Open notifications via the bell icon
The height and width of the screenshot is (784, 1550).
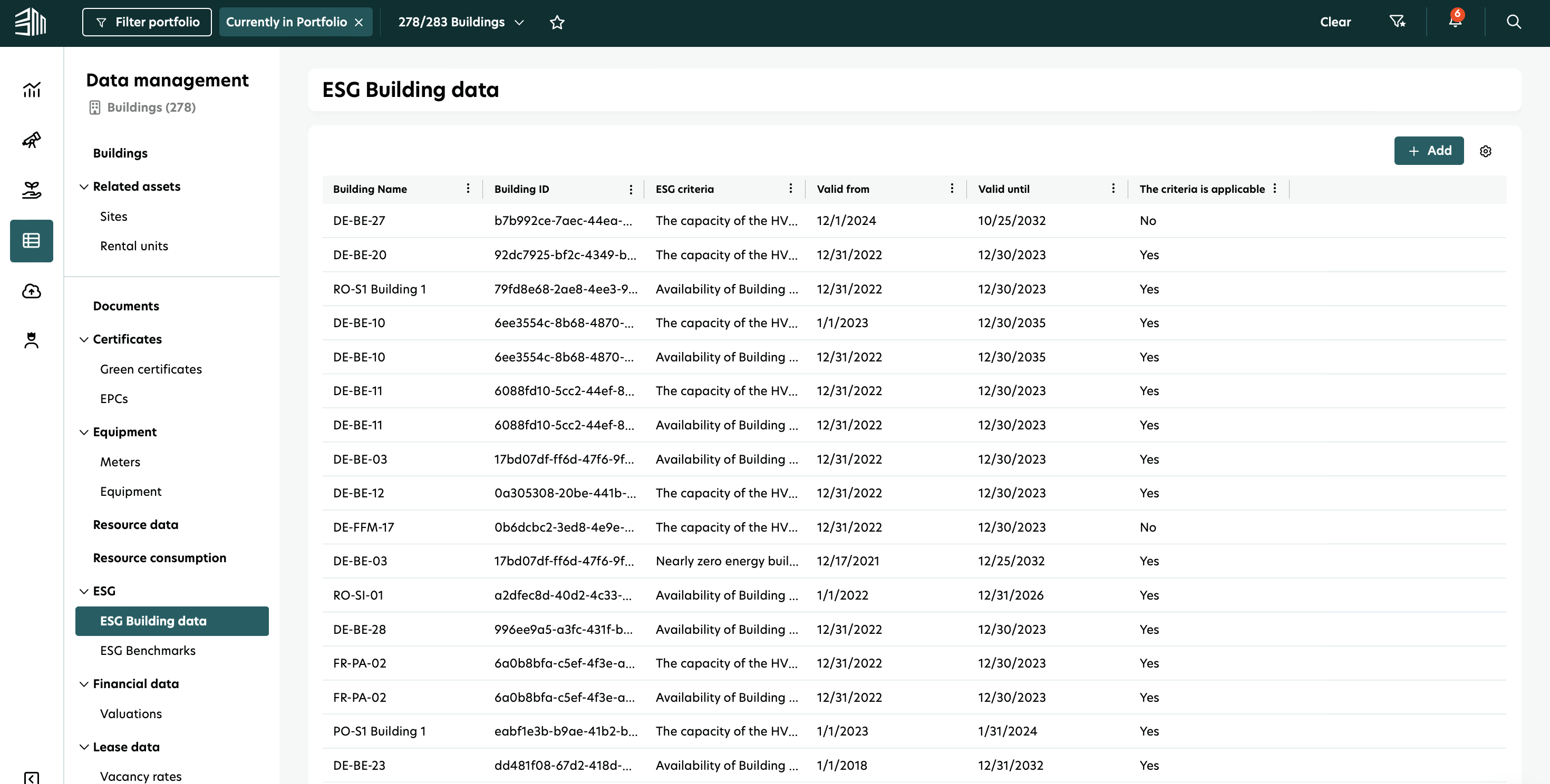pos(1455,22)
